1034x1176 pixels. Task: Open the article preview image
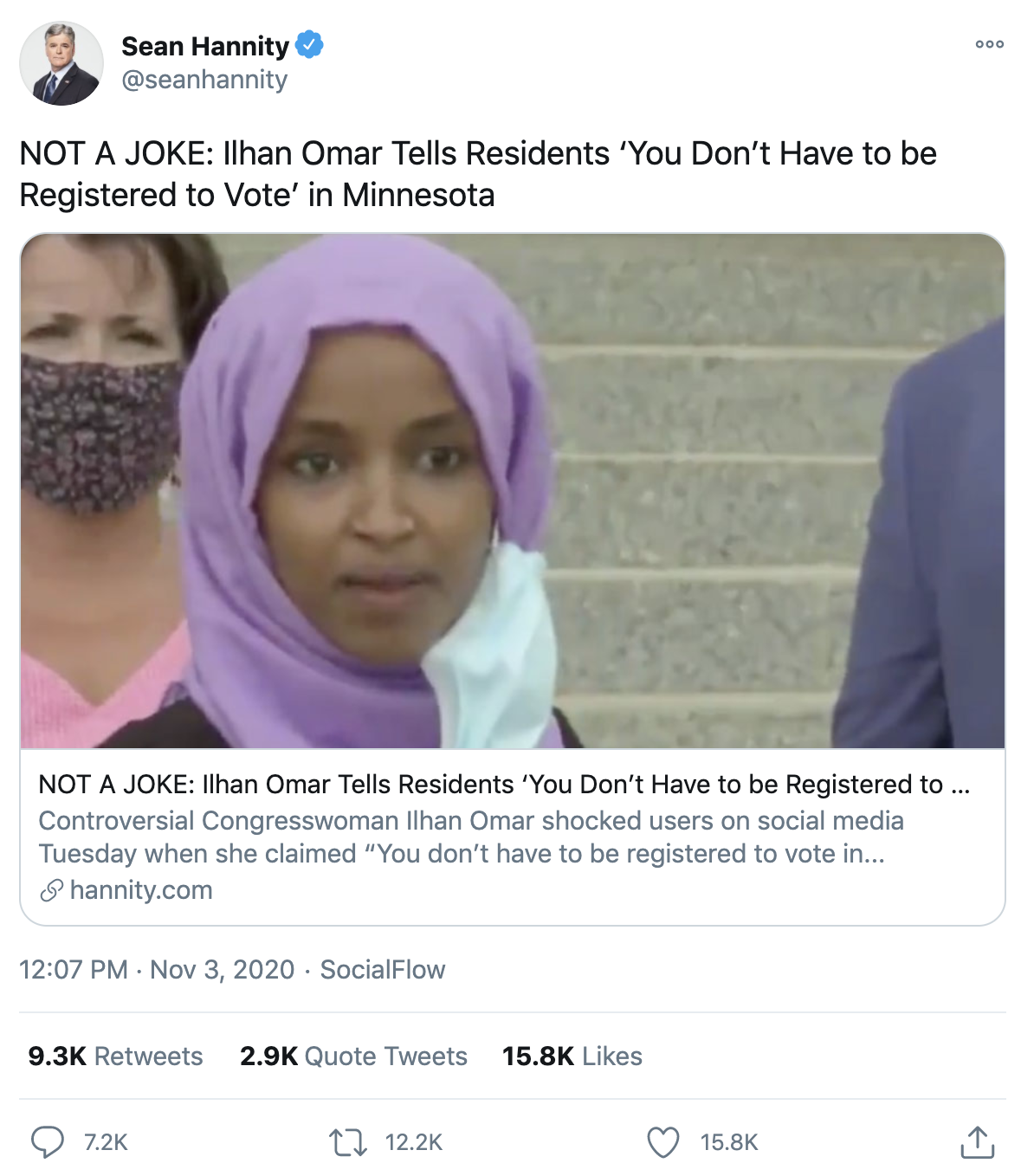[513, 491]
